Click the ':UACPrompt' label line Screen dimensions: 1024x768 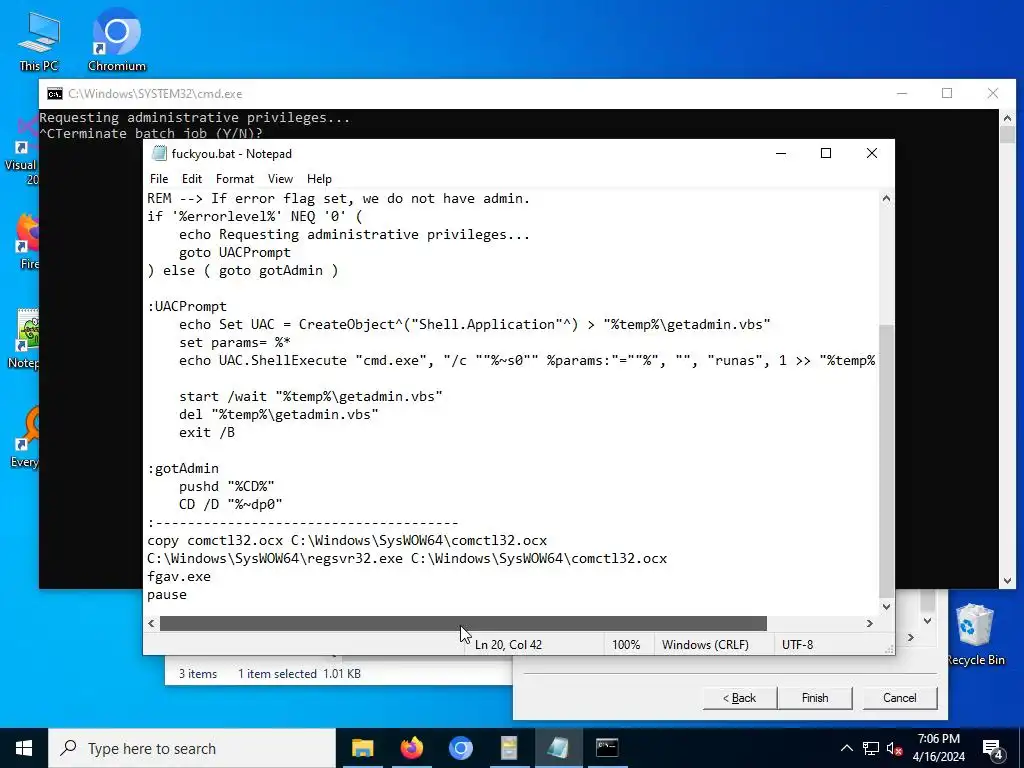click(187, 306)
